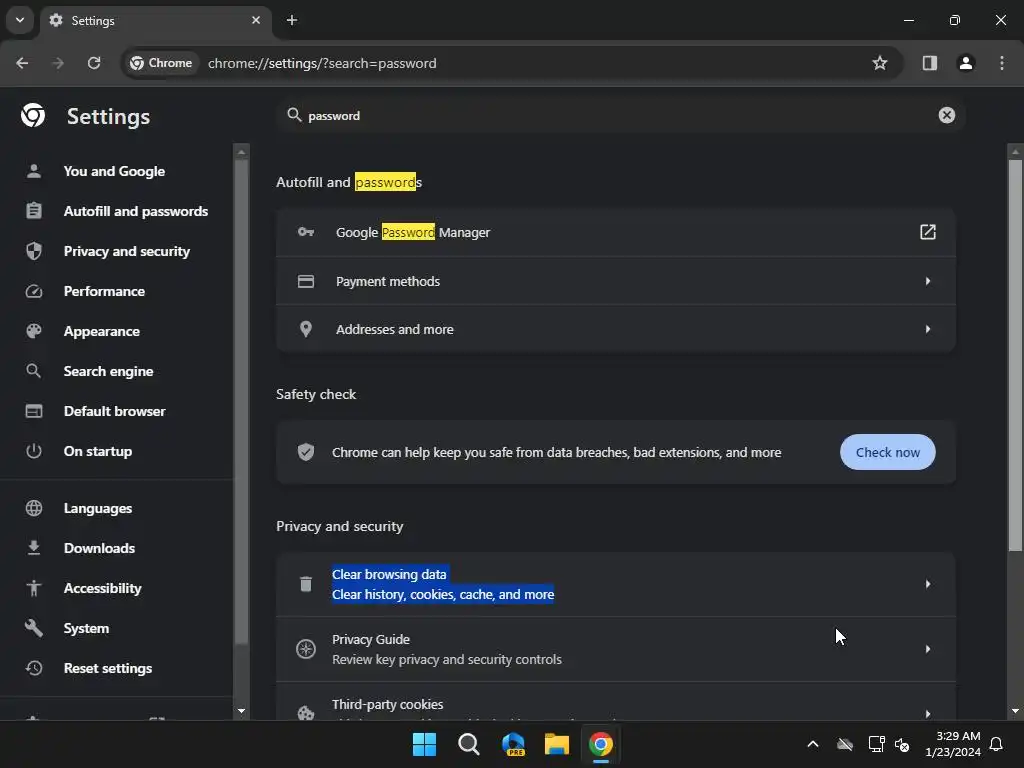Open Default browser settings
1024x768 pixels.
pos(115,411)
